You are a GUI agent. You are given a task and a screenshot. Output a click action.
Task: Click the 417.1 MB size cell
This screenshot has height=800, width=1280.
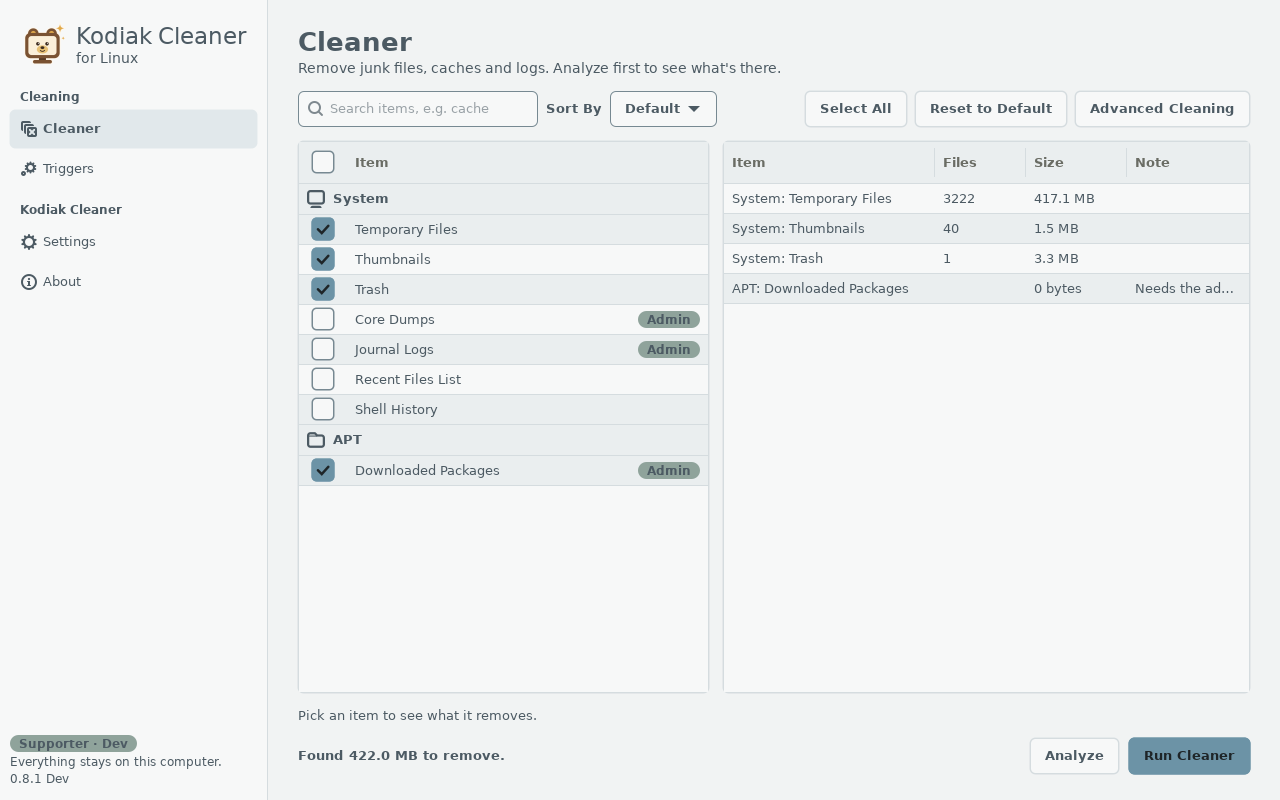pos(1064,199)
